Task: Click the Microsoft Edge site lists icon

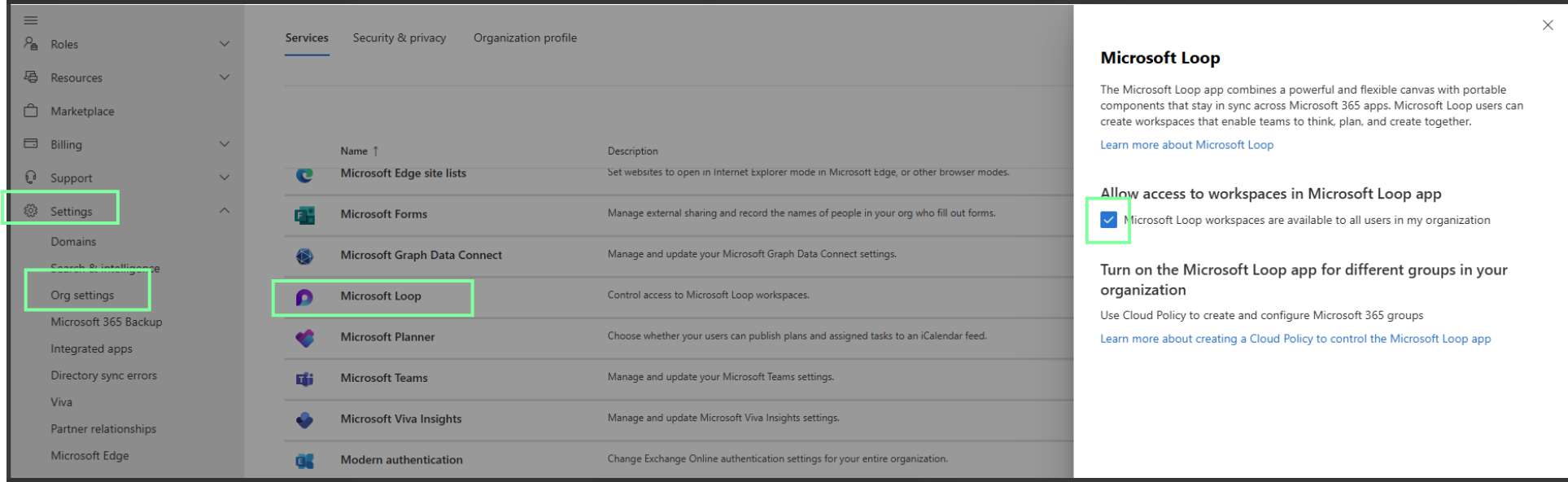Action: (x=304, y=173)
